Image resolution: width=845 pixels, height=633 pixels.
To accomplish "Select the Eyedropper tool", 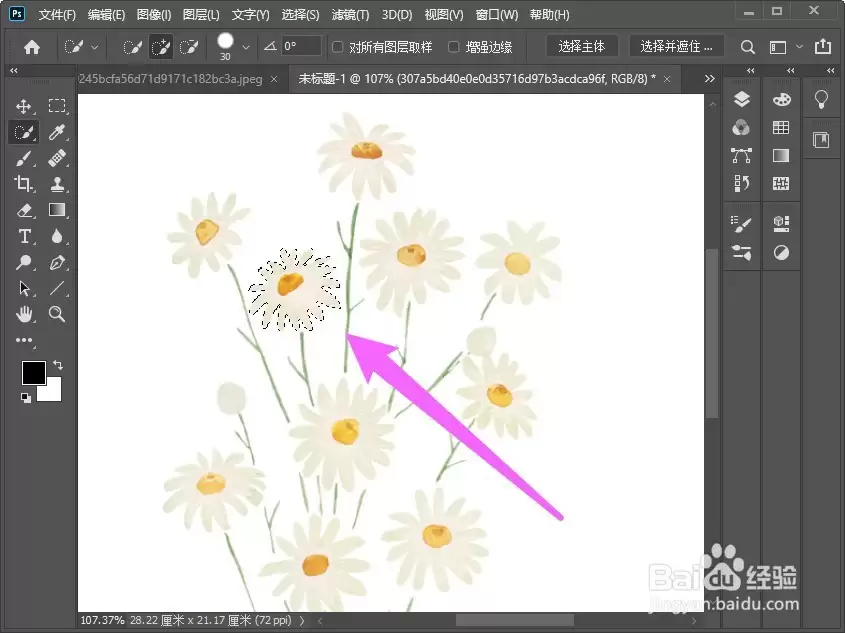I will pyautogui.click(x=57, y=132).
